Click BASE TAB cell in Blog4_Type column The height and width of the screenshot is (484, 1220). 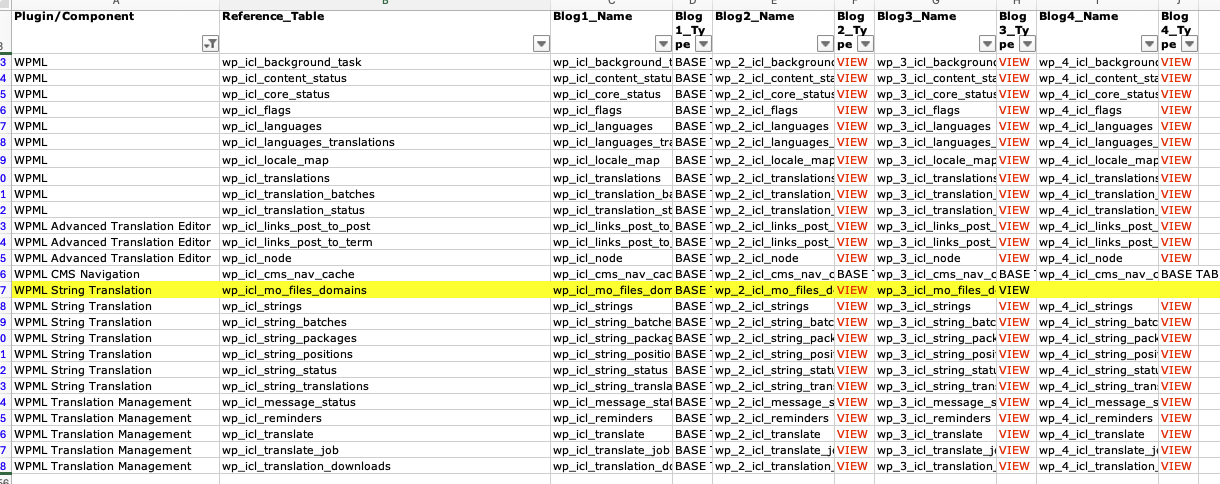(1189, 274)
